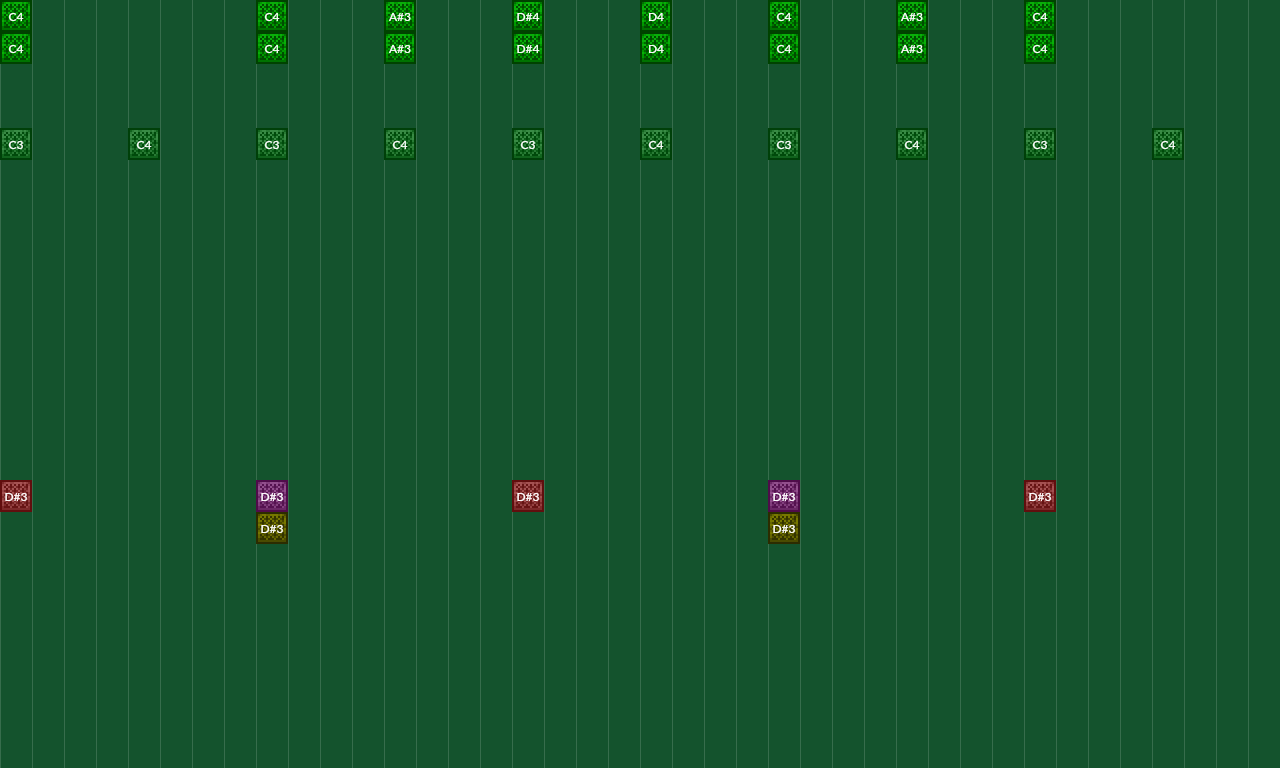Screen dimensions: 1280x768
Task: Select the top-row D4 note block
Action: point(655,16)
